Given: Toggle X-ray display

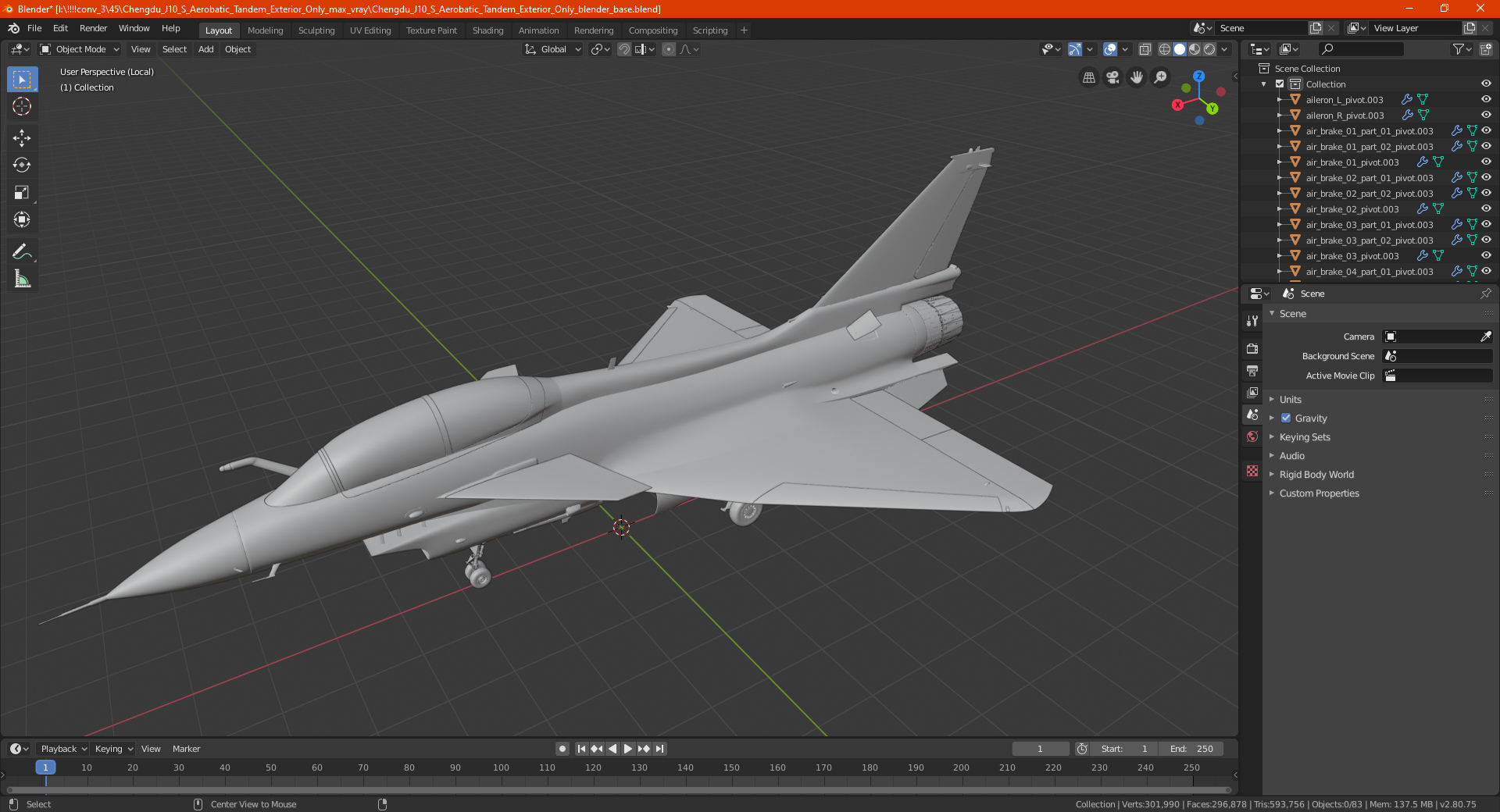Looking at the screenshot, I should (x=1145, y=49).
